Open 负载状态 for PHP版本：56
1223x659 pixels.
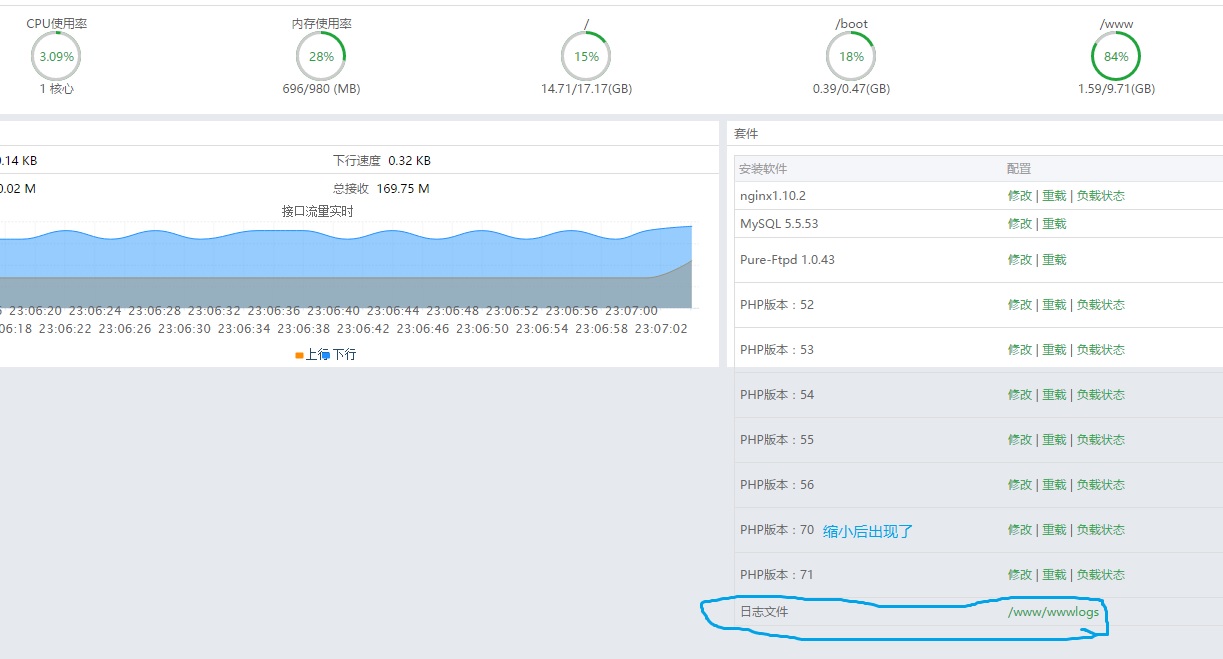[x=1101, y=485]
